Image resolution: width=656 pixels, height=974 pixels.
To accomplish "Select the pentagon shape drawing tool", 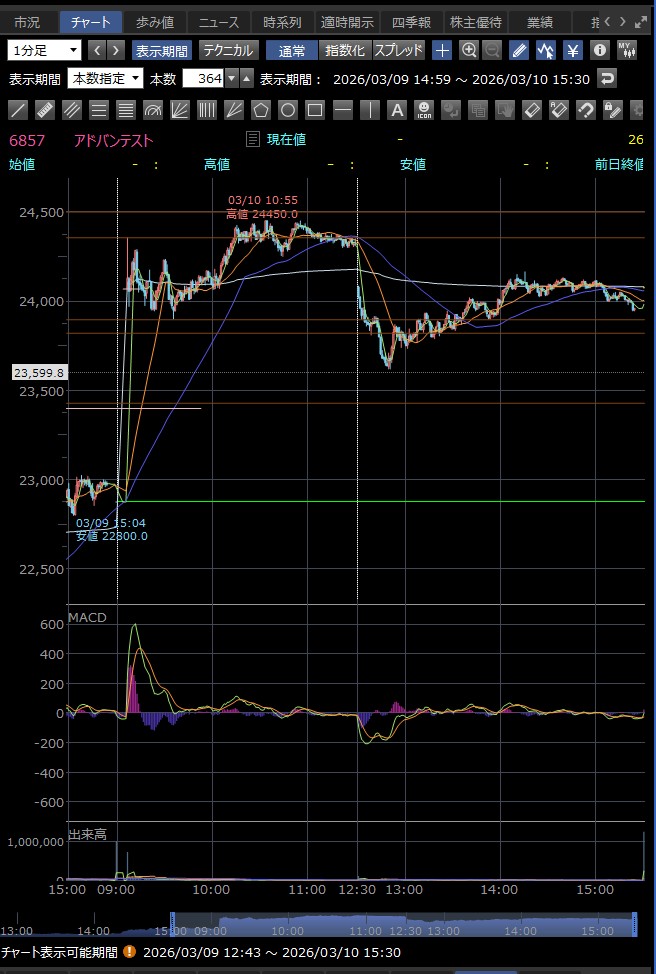I will pyautogui.click(x=261, y=110).
